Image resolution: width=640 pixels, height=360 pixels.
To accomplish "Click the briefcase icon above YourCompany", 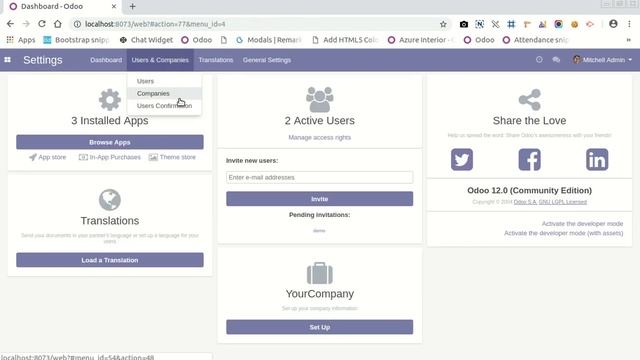I will [320, 273].
